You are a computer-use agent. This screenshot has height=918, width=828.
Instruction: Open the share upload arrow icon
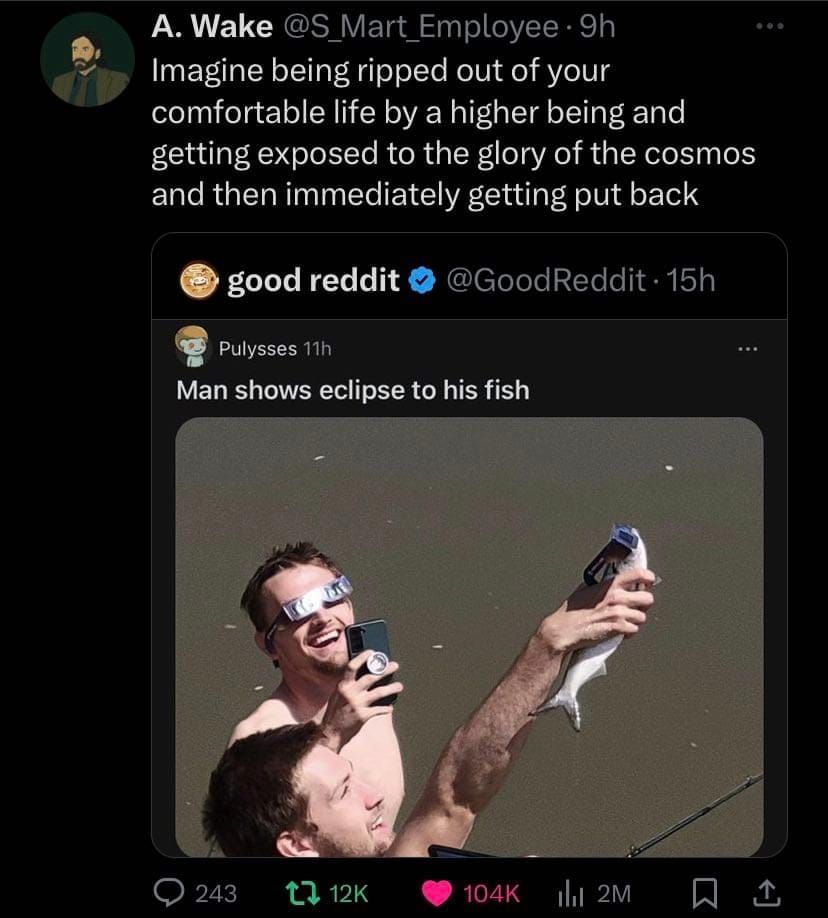pyautogui.click(x=768, y=893)
